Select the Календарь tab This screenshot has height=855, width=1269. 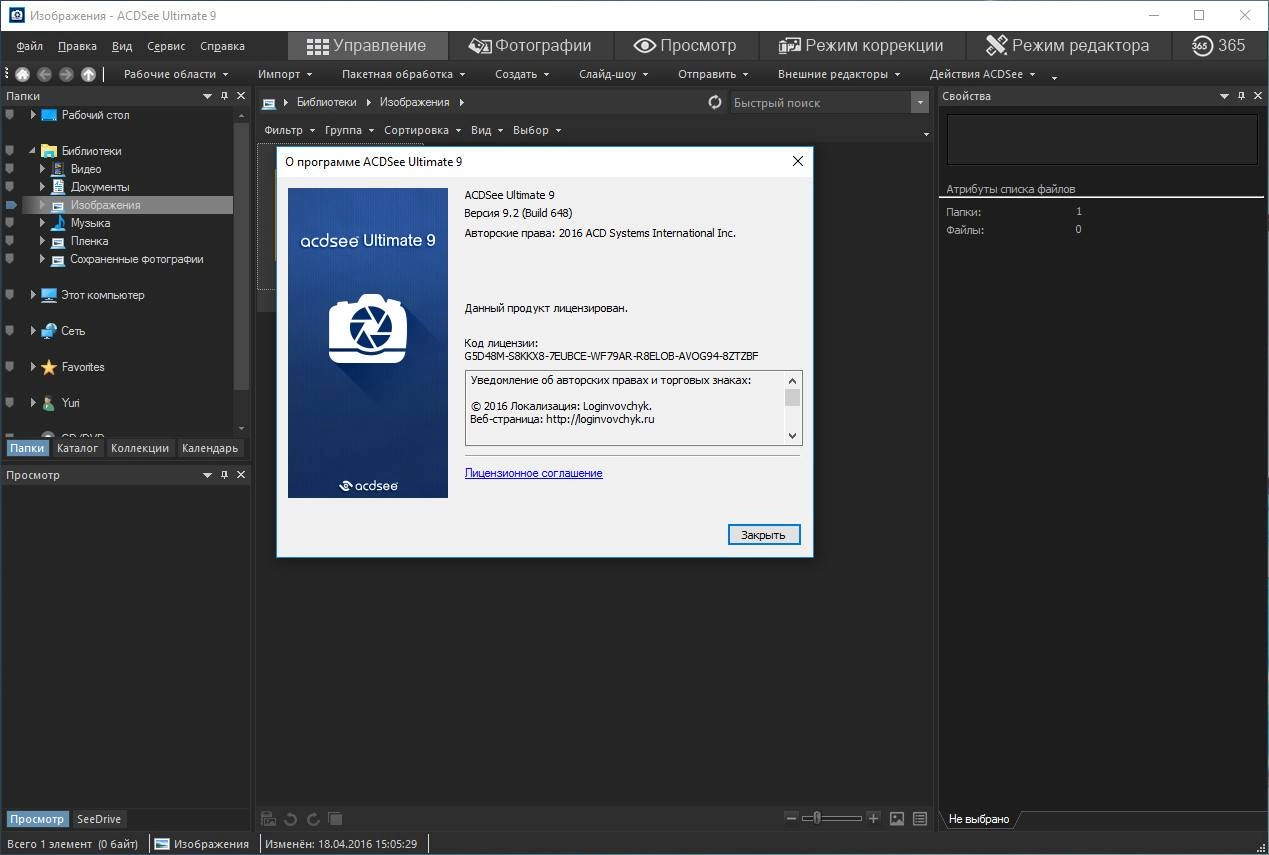[x=210, y=448]
